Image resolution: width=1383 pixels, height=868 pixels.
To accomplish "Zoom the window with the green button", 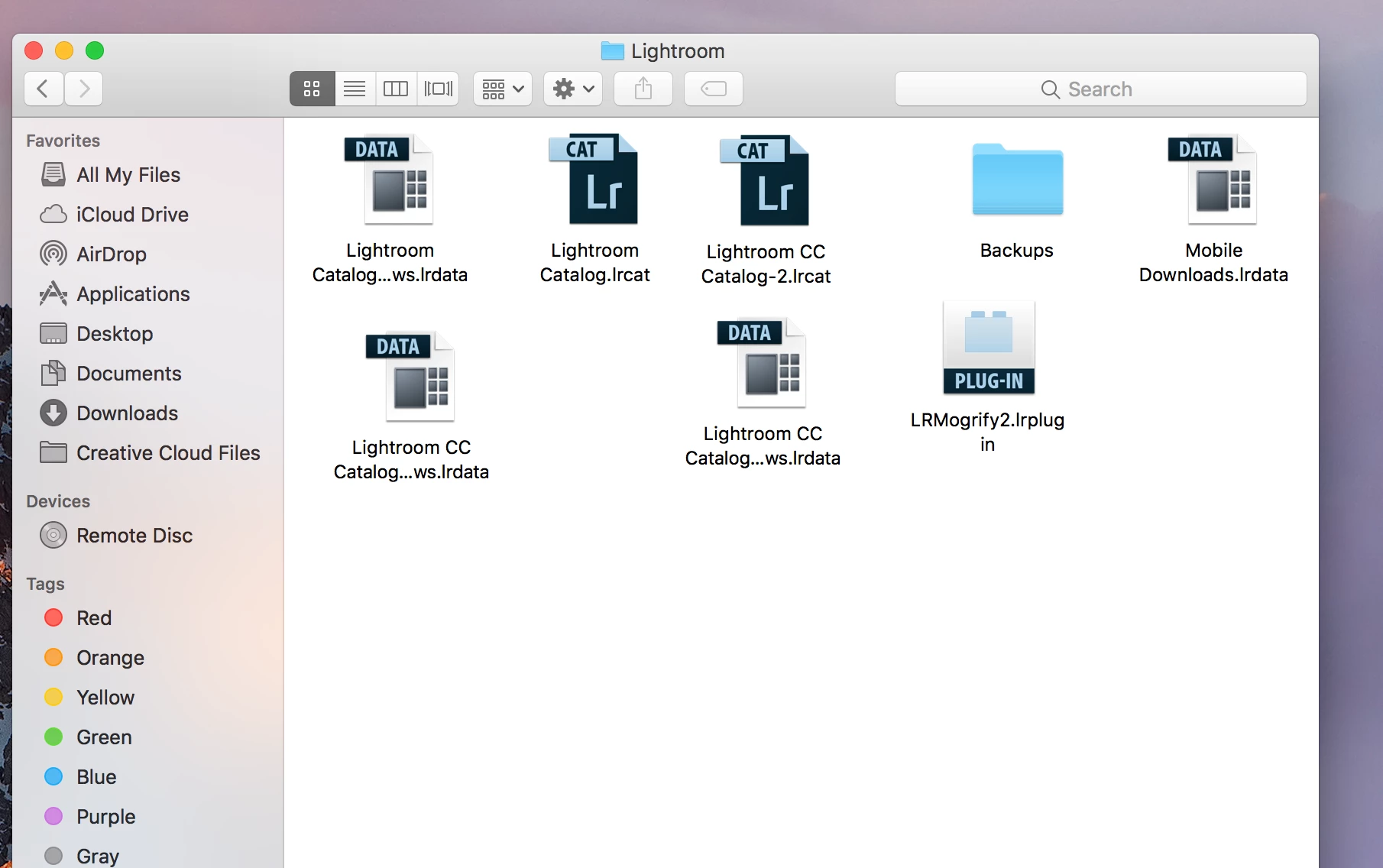I will [95, 50].
